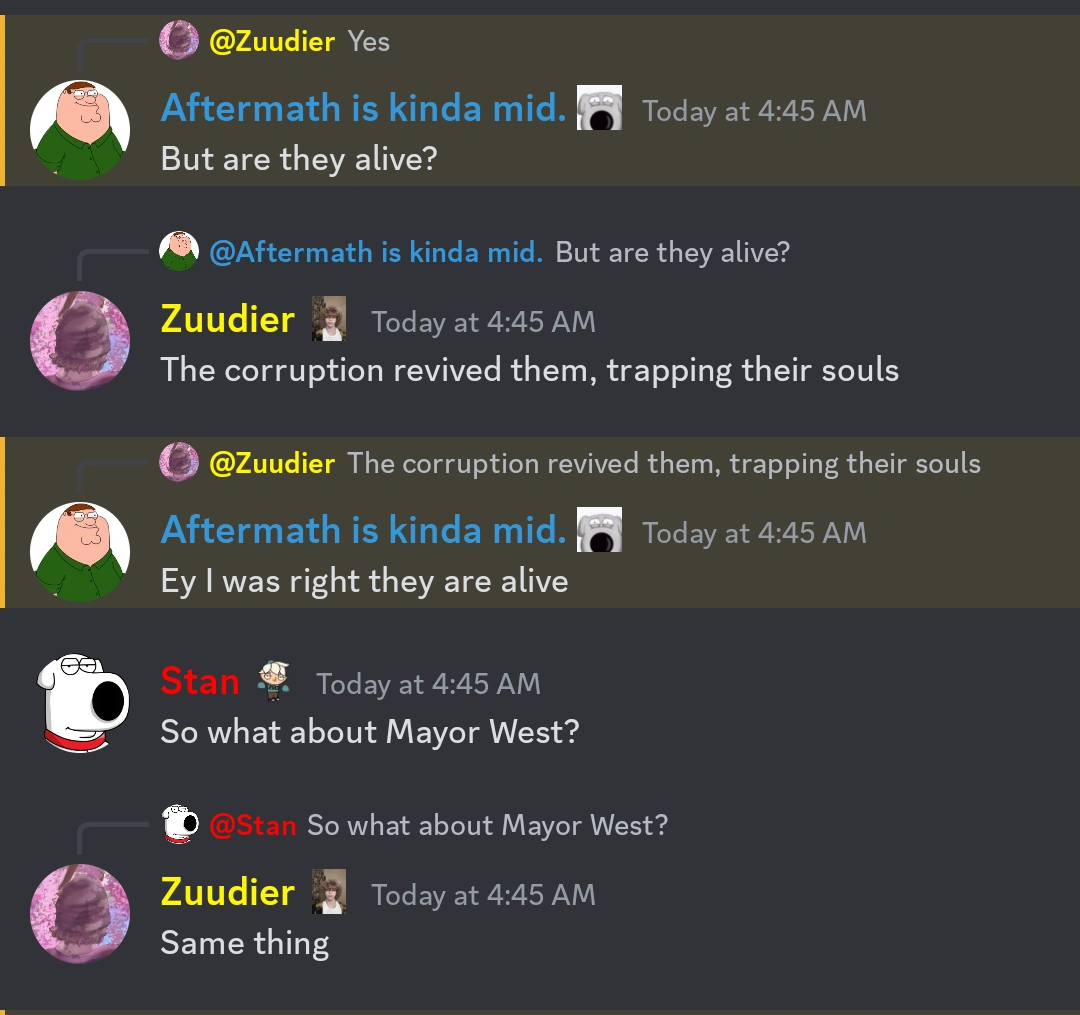Select the message 'Ey I was right they are alive'
The height and width of the screenshot is (1015, 1080).
tap(364, 581)
